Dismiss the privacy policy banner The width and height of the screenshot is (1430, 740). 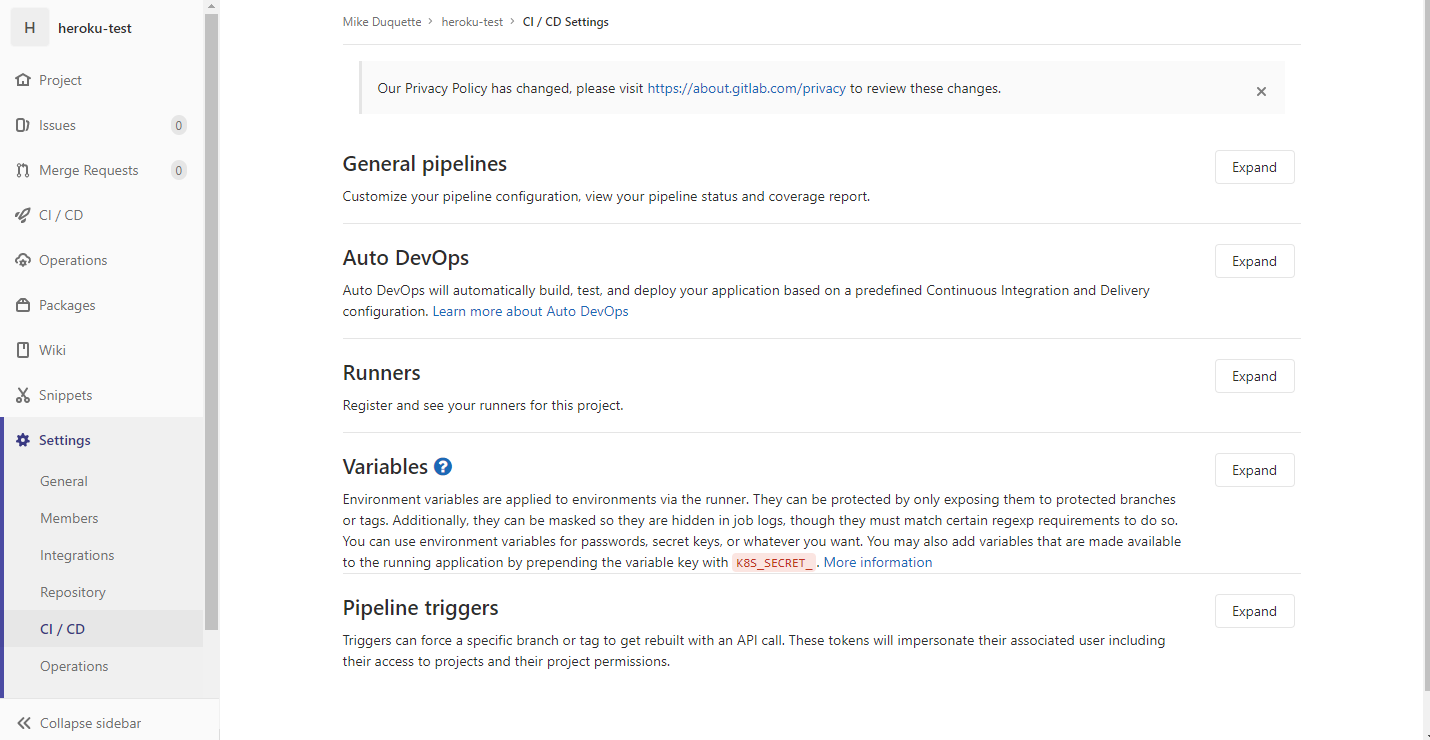pos(1261,91)
